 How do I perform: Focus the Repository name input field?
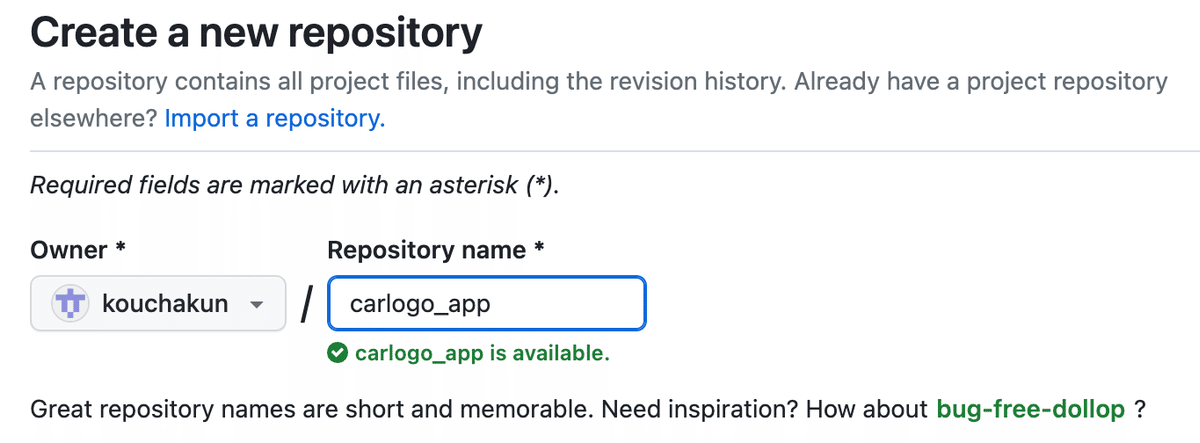486,303
